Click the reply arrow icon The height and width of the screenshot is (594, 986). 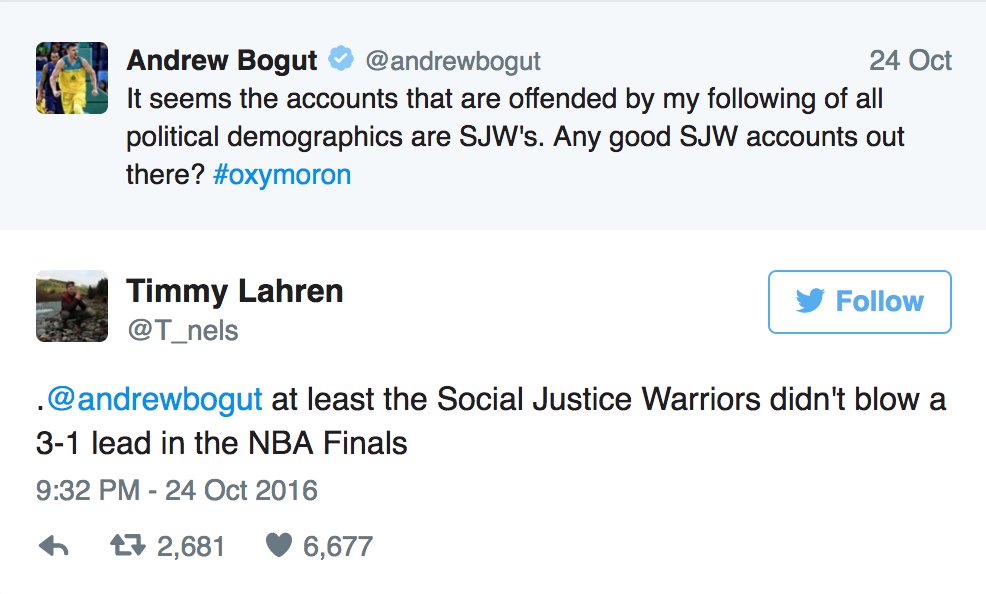coord(52,547)
